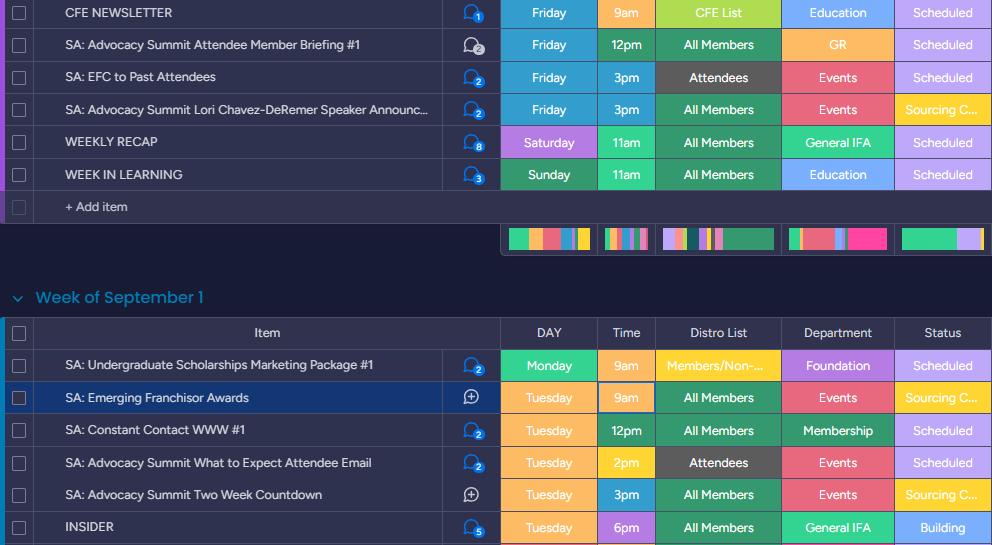The width and height of the screenshot is (992, 545).
Task: Click 12pm time for Constant Contact WWW #1
Action: [x=626, y=430]
